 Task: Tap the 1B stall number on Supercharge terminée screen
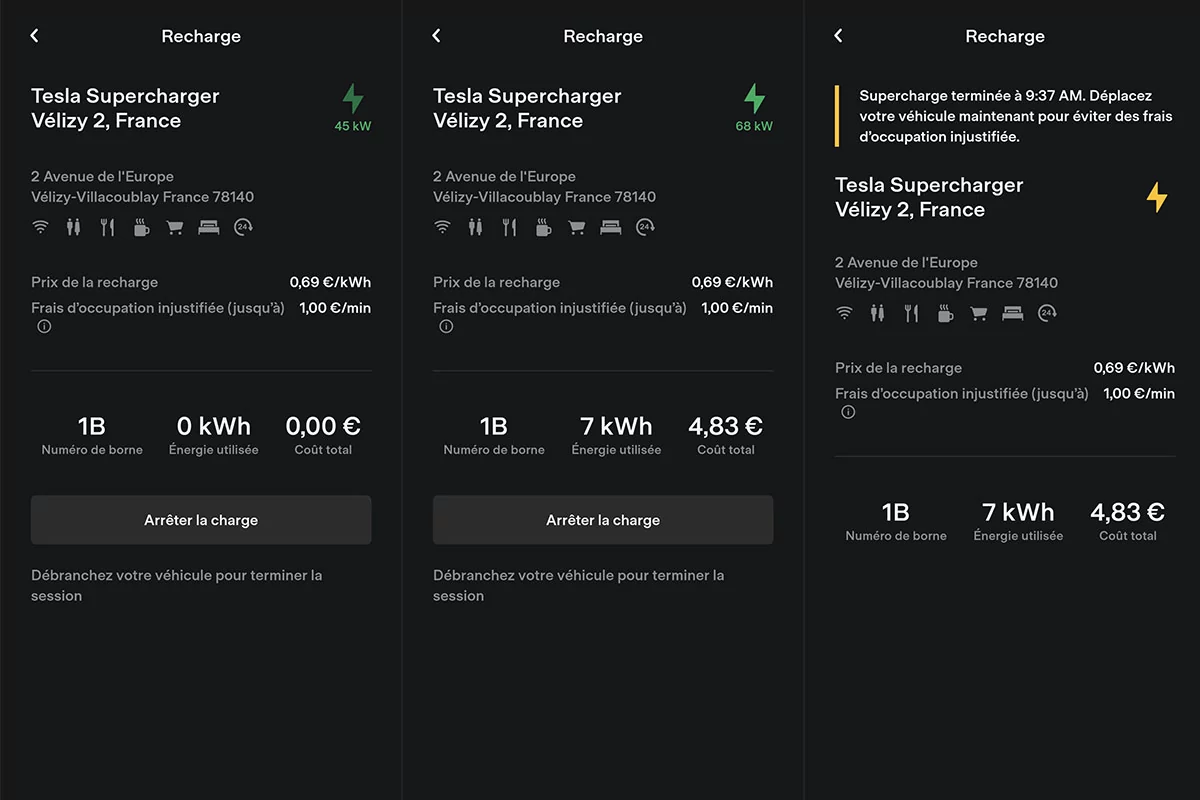[x=896, y=512]
